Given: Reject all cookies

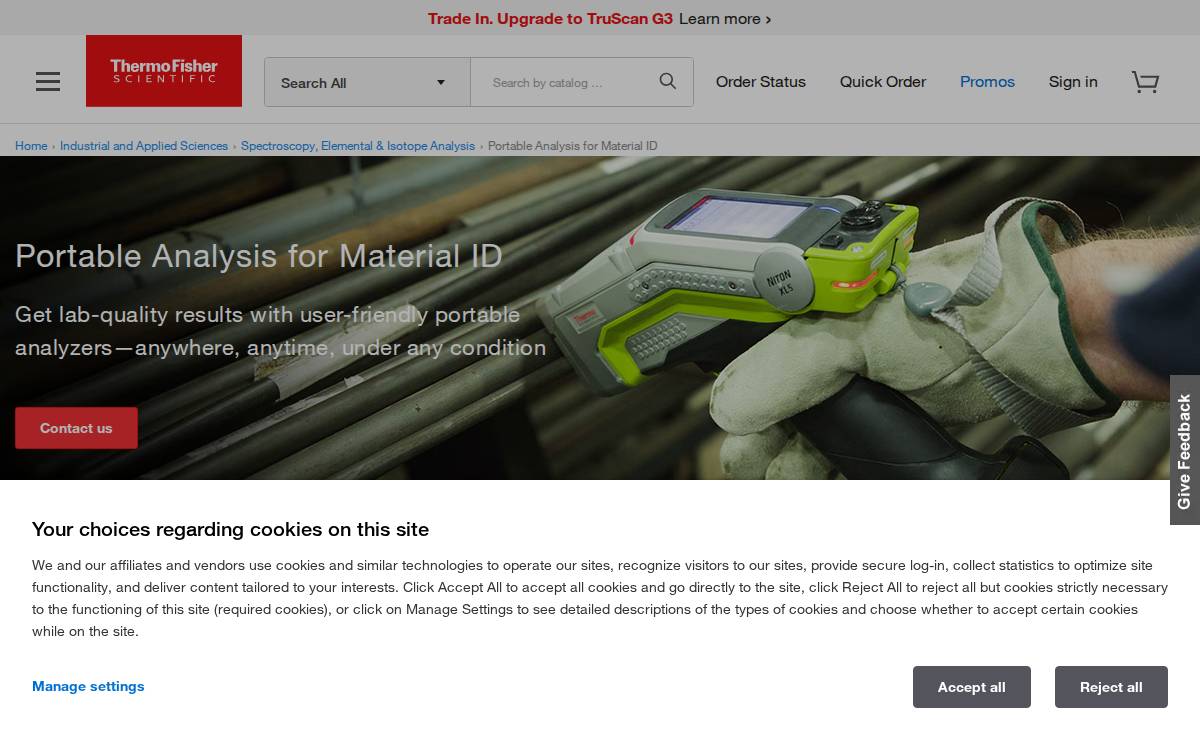Looking at the screenshot, I should [1111, 687].
